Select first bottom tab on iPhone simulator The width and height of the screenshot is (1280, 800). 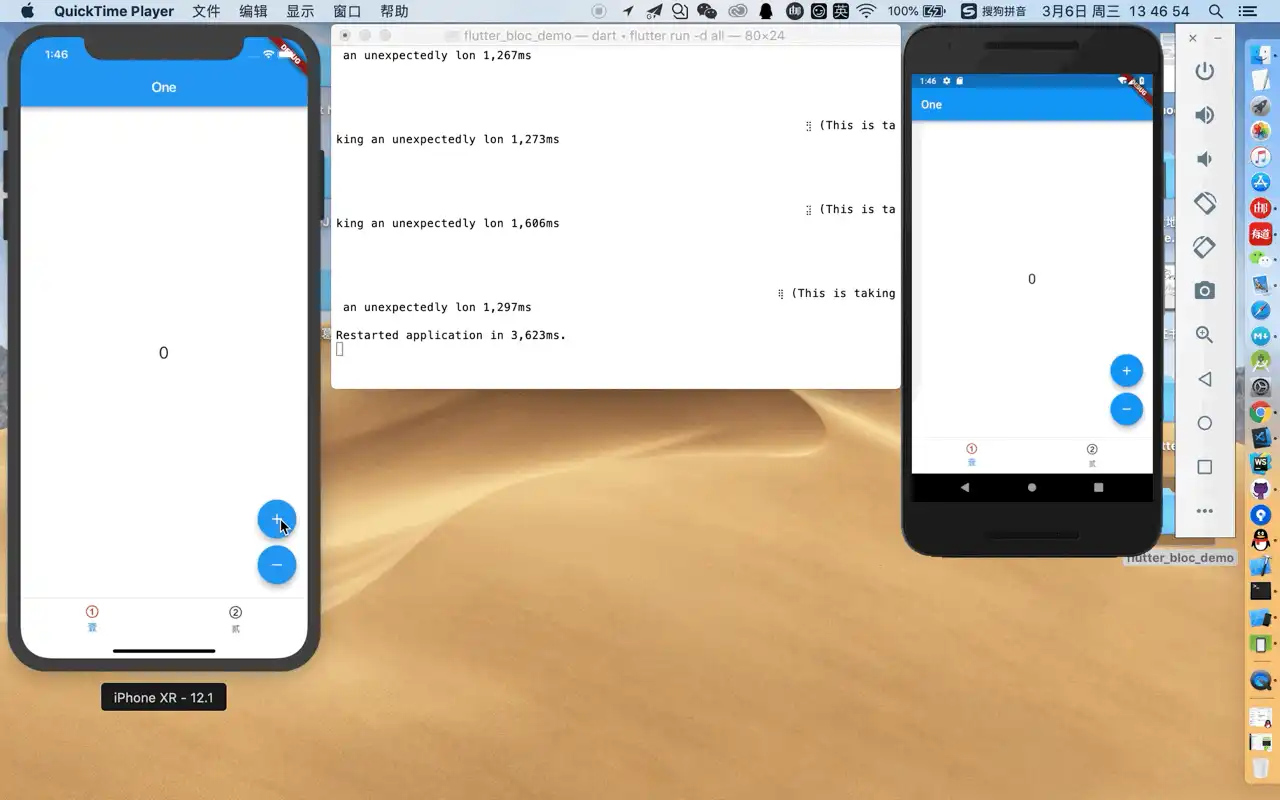tap(92, 619)
